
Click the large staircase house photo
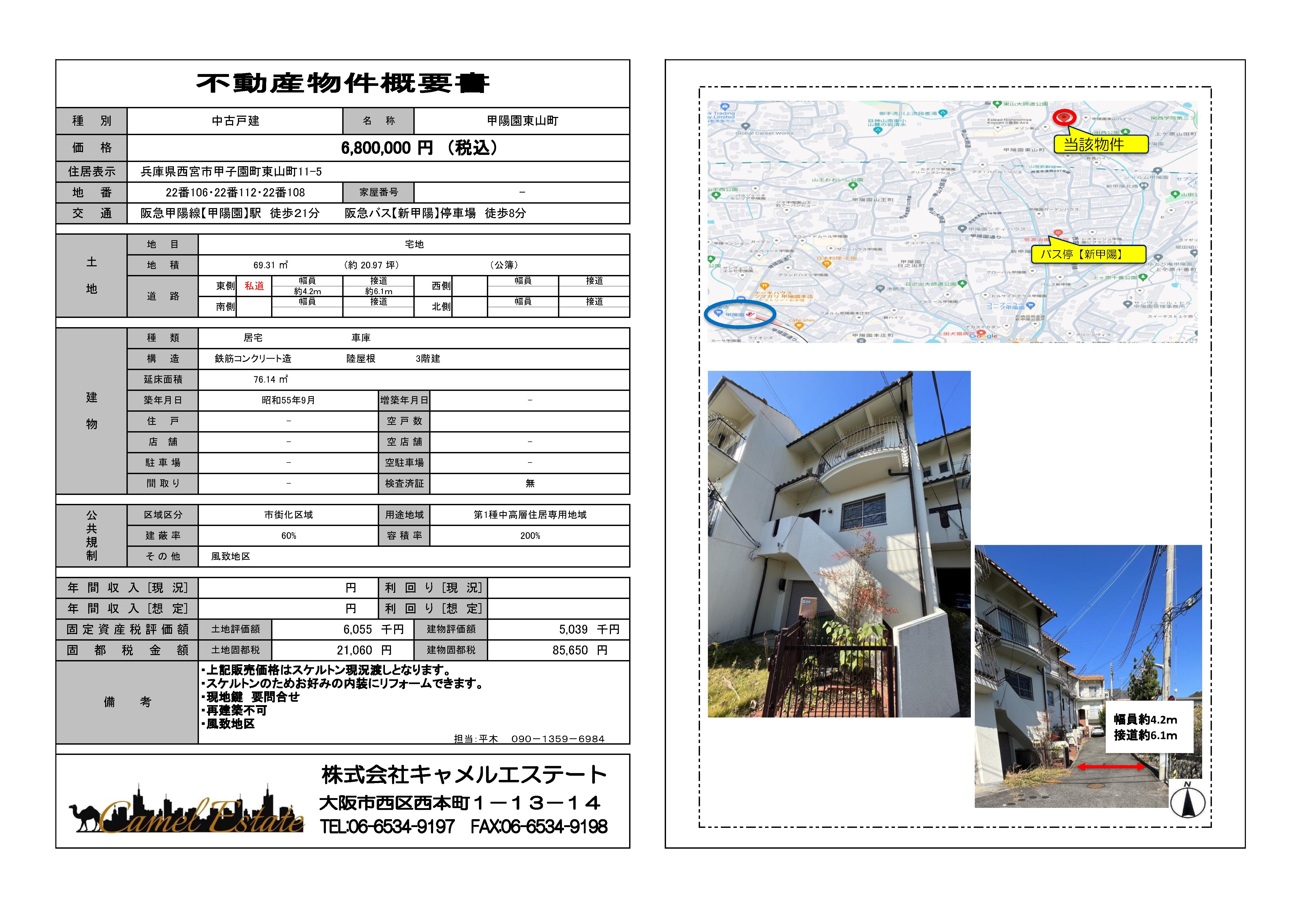(x=839, y=544)
